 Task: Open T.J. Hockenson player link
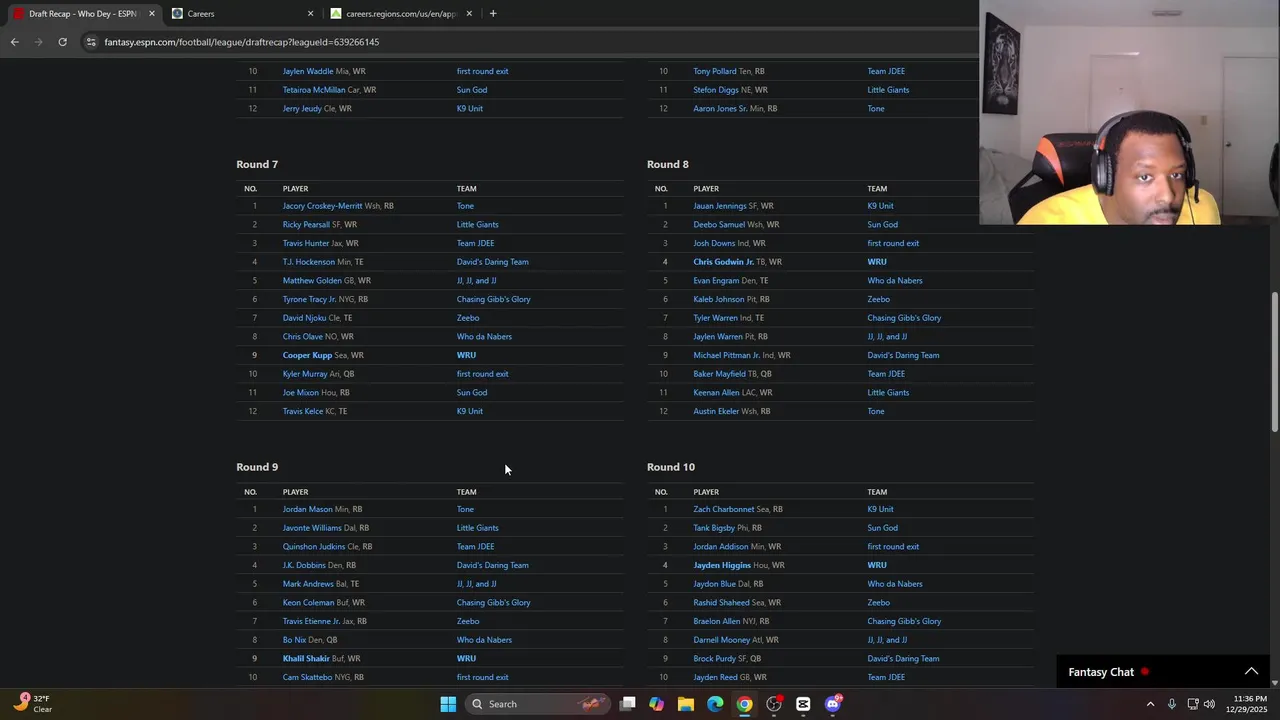click(309, 262)
